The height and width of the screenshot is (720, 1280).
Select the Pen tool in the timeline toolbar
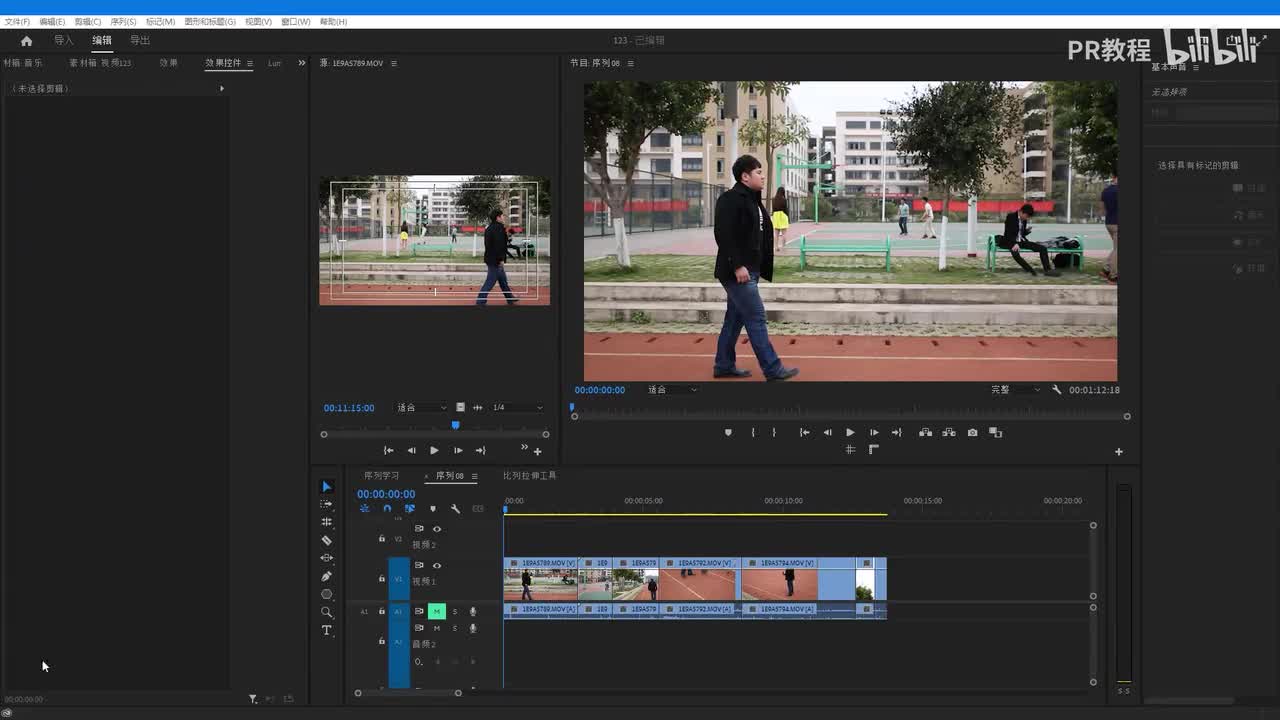326,576
